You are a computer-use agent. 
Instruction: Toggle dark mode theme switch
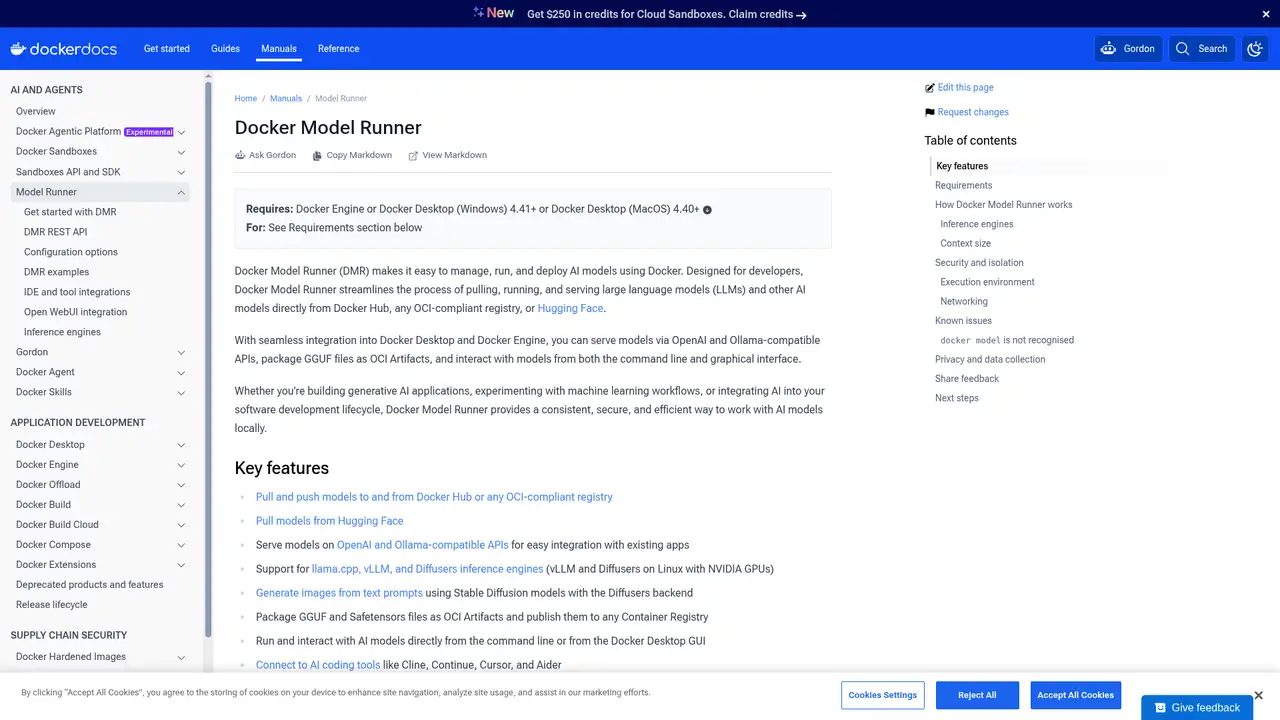pos(1255,49)
